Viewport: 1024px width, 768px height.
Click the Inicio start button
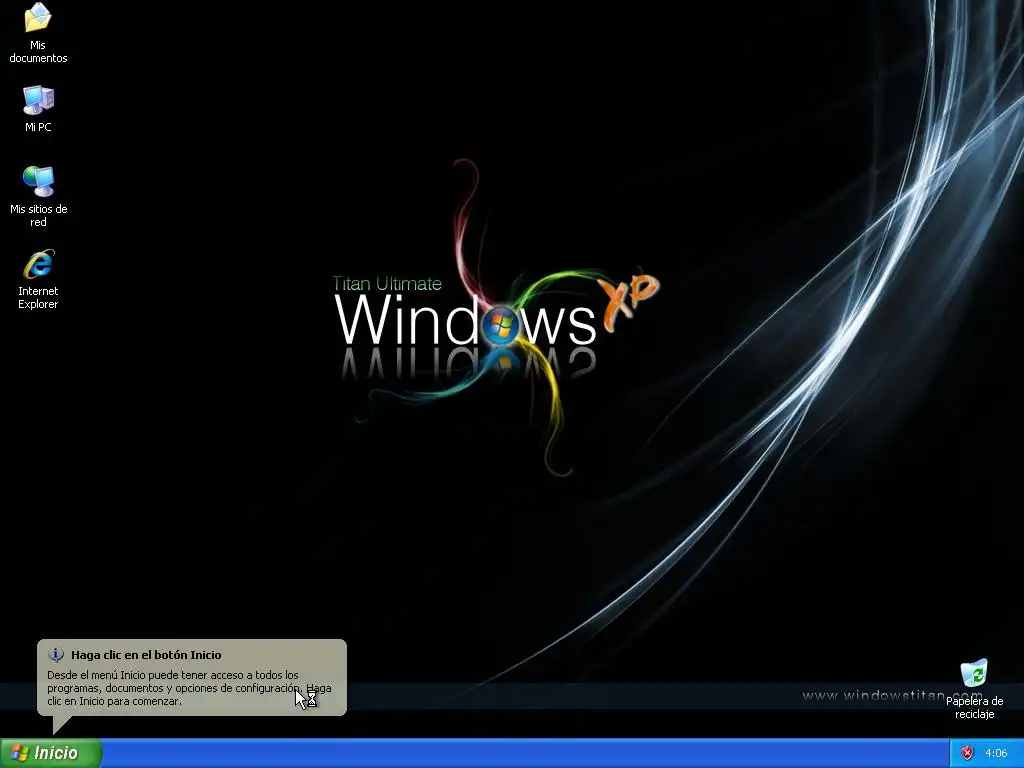coord(51,753)
